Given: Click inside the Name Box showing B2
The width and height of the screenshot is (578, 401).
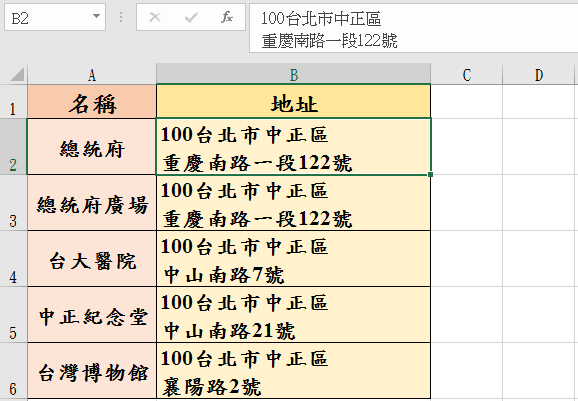Looking at the screenshot, I should (48, 17).
